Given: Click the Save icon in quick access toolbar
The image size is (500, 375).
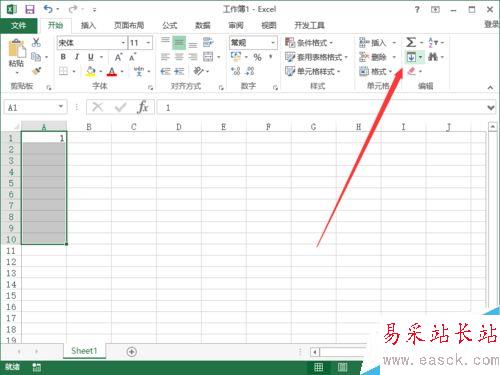Looking at the screenshot, I should pyautogui.click(x=30, y=9).
